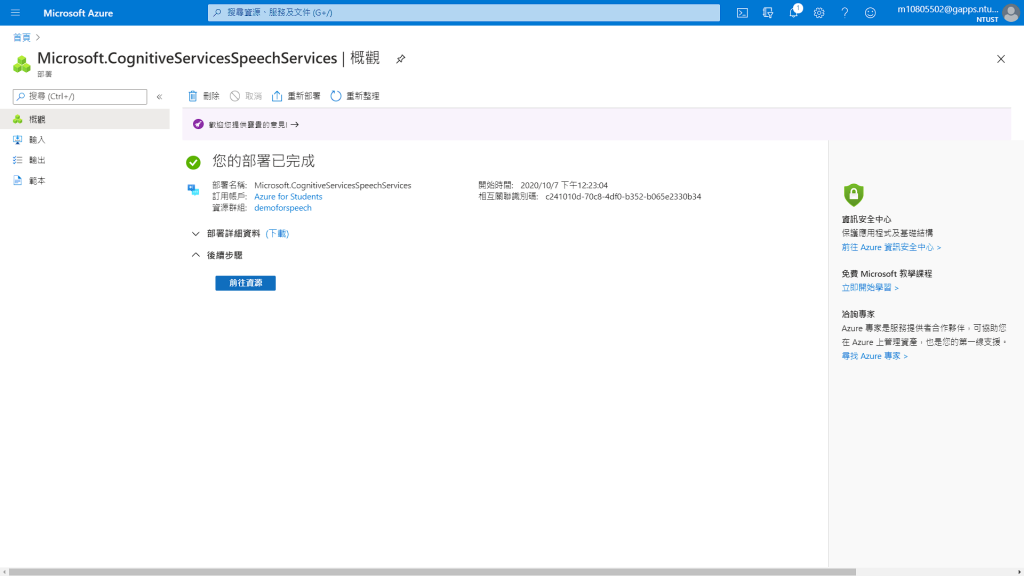Open Azure for Students subscription link
The height and width of the screenshot is (576, 1024).
coord(288,197)
